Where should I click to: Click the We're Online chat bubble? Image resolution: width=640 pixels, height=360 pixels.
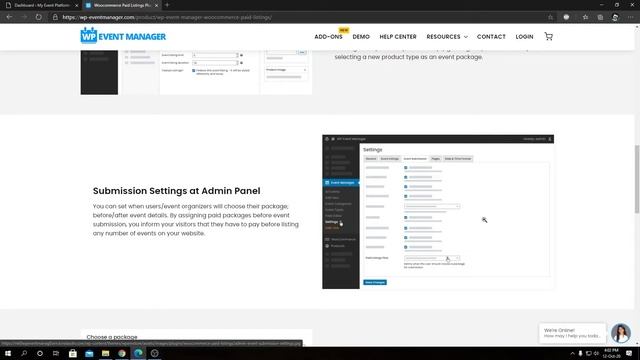pos(572,333)
